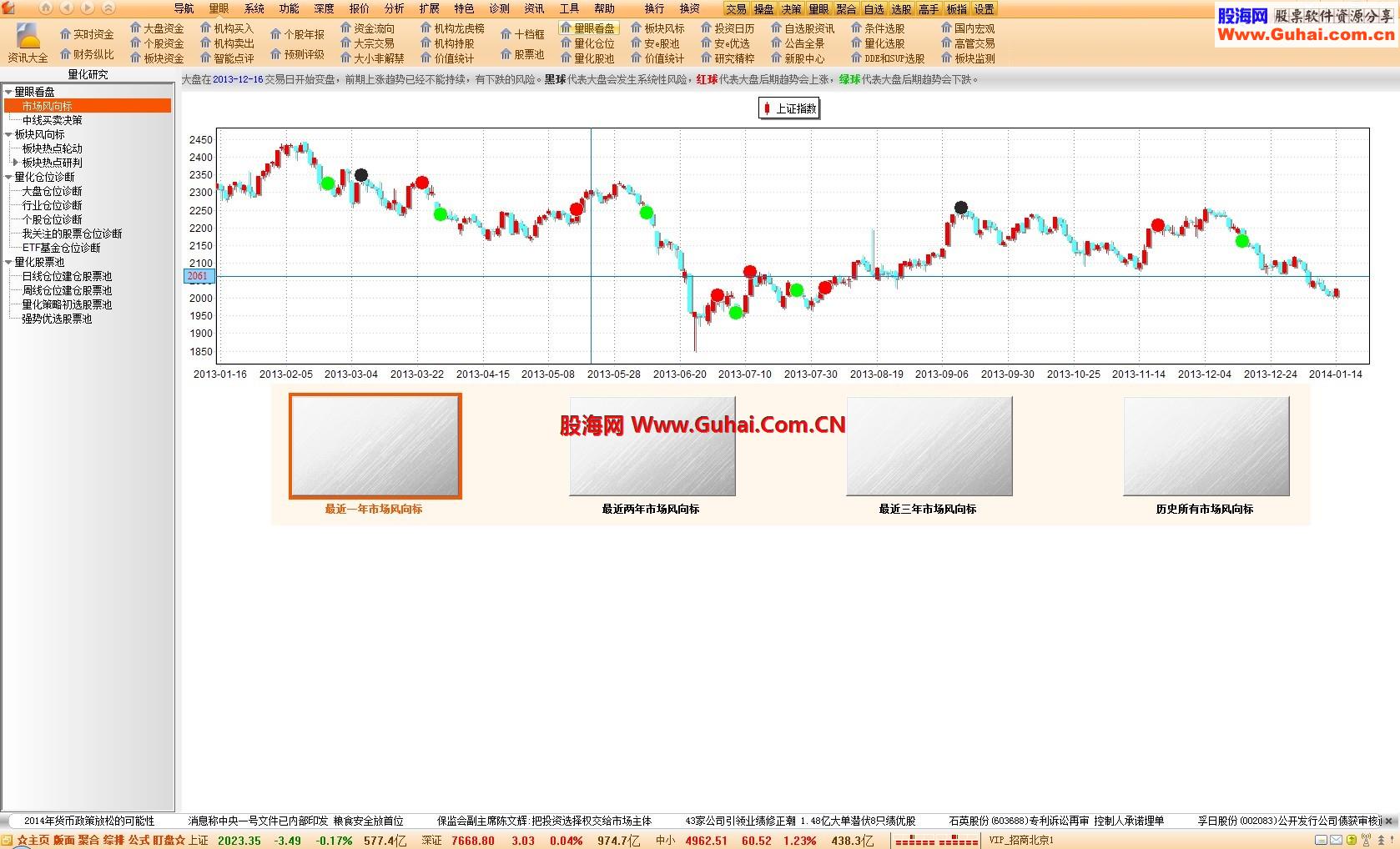Open the 资讯大全 large icon
Screen dimensions: 1400x849
28,43
